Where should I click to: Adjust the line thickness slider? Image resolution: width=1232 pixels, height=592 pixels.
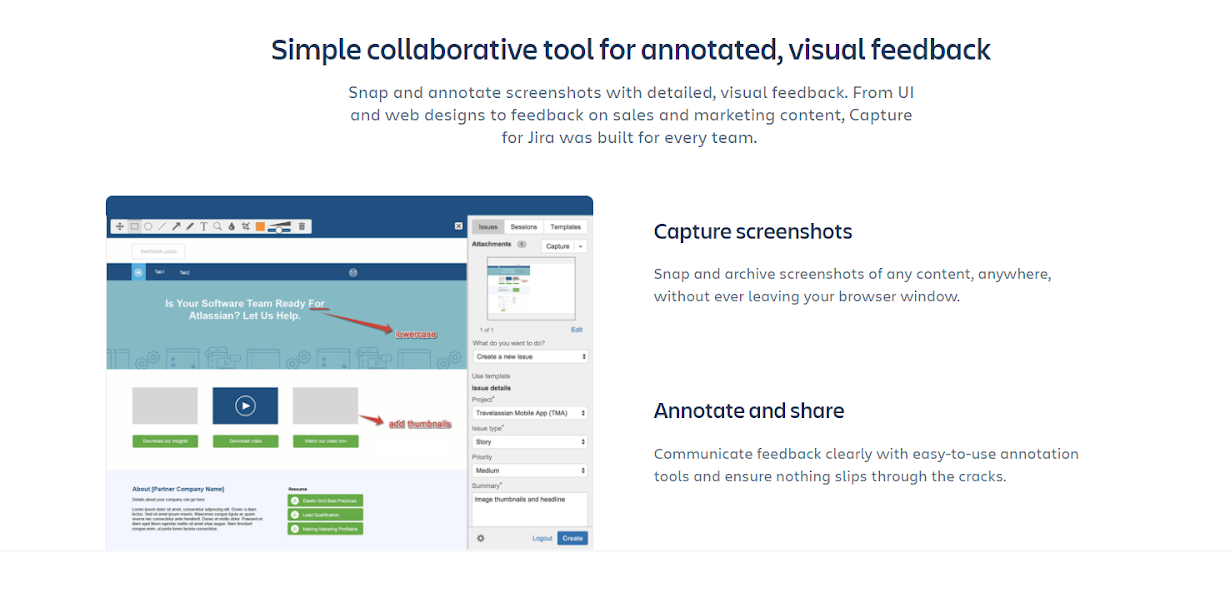coord(279,227)
